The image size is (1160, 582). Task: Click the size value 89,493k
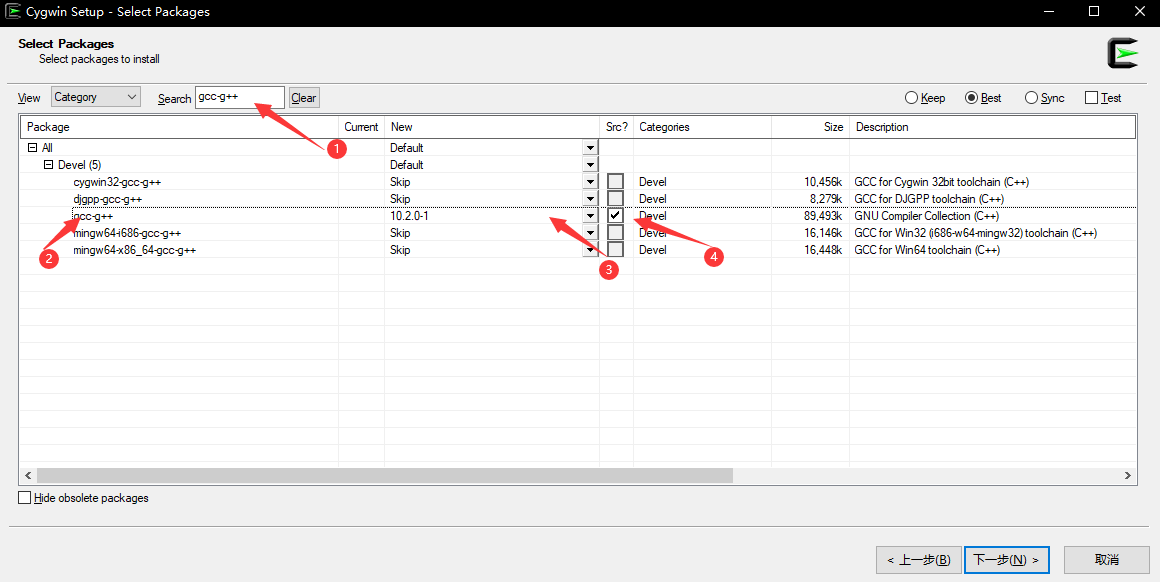click(823, 216)
